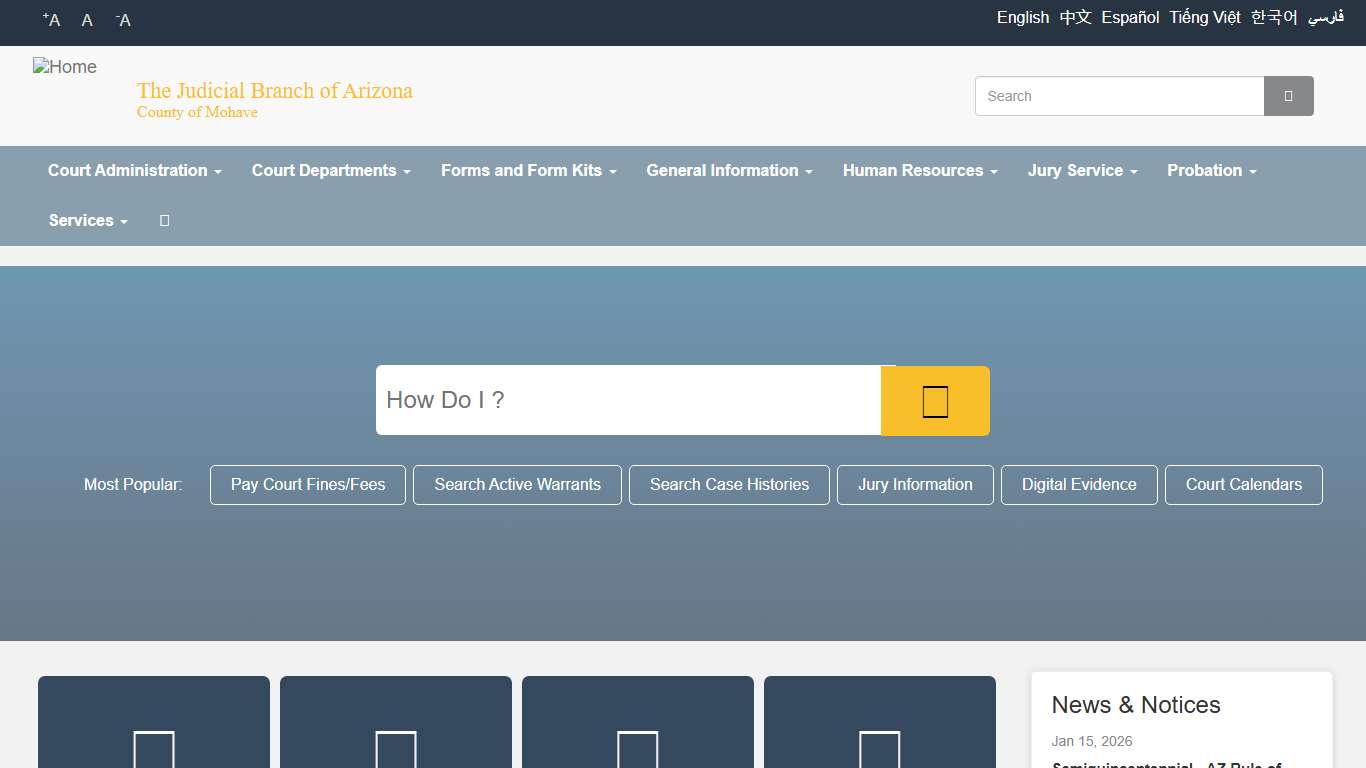
Task: Open the Court Calendars quick link
Action: click(x=1243, y=485)
